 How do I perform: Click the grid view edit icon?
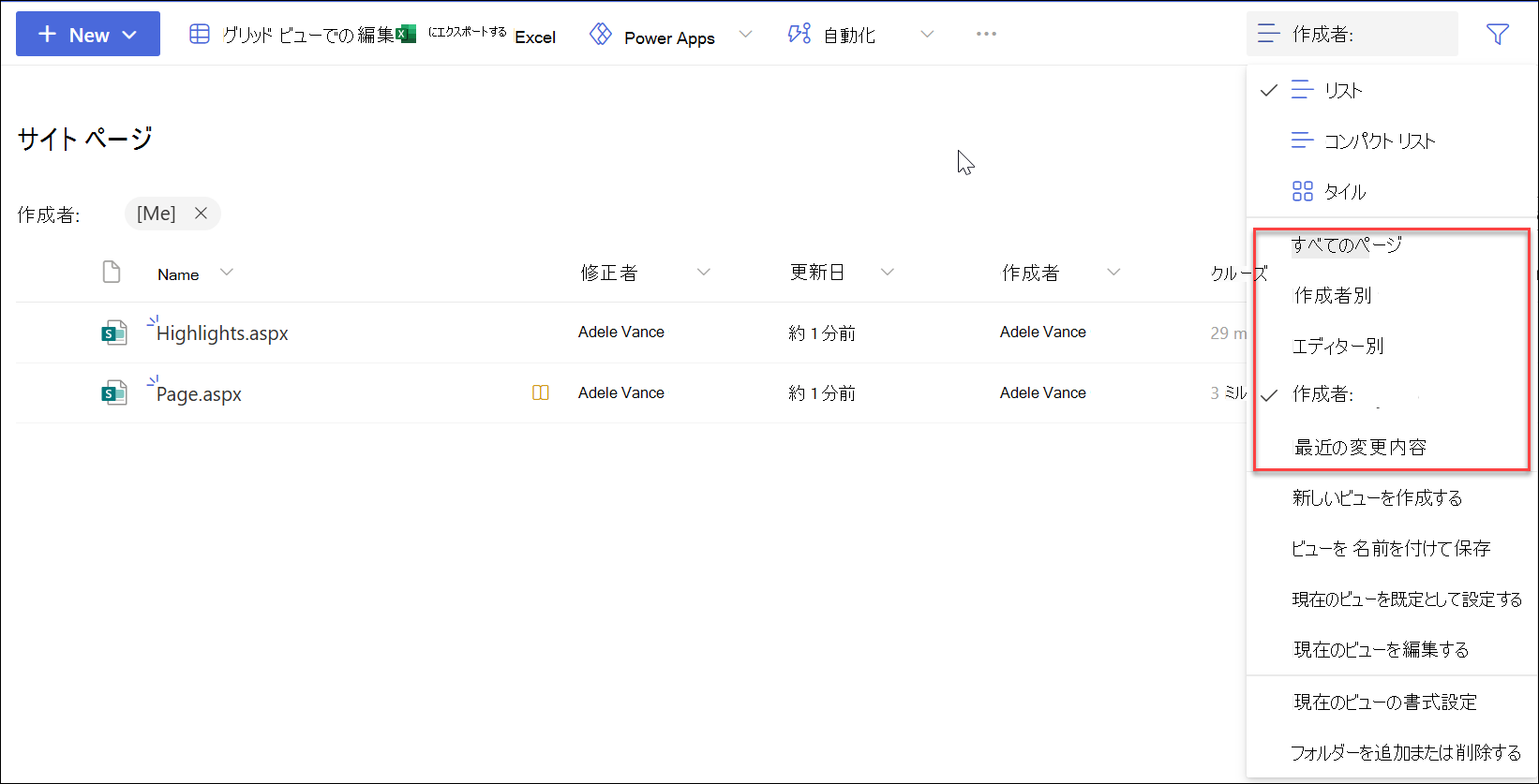point(199,35)
